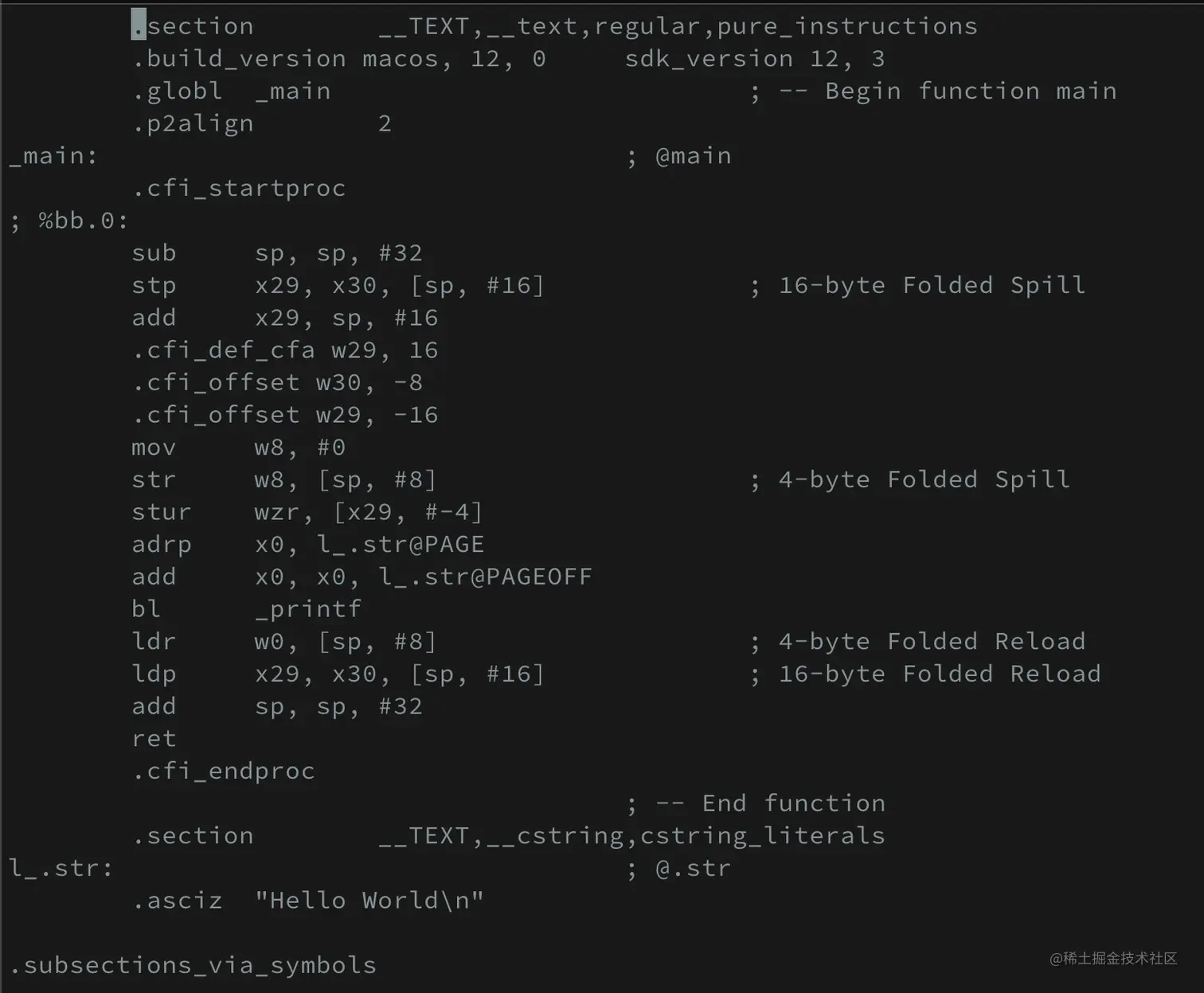
Task: Click the .subsections_via_symbols line
Action: [193, 965]
